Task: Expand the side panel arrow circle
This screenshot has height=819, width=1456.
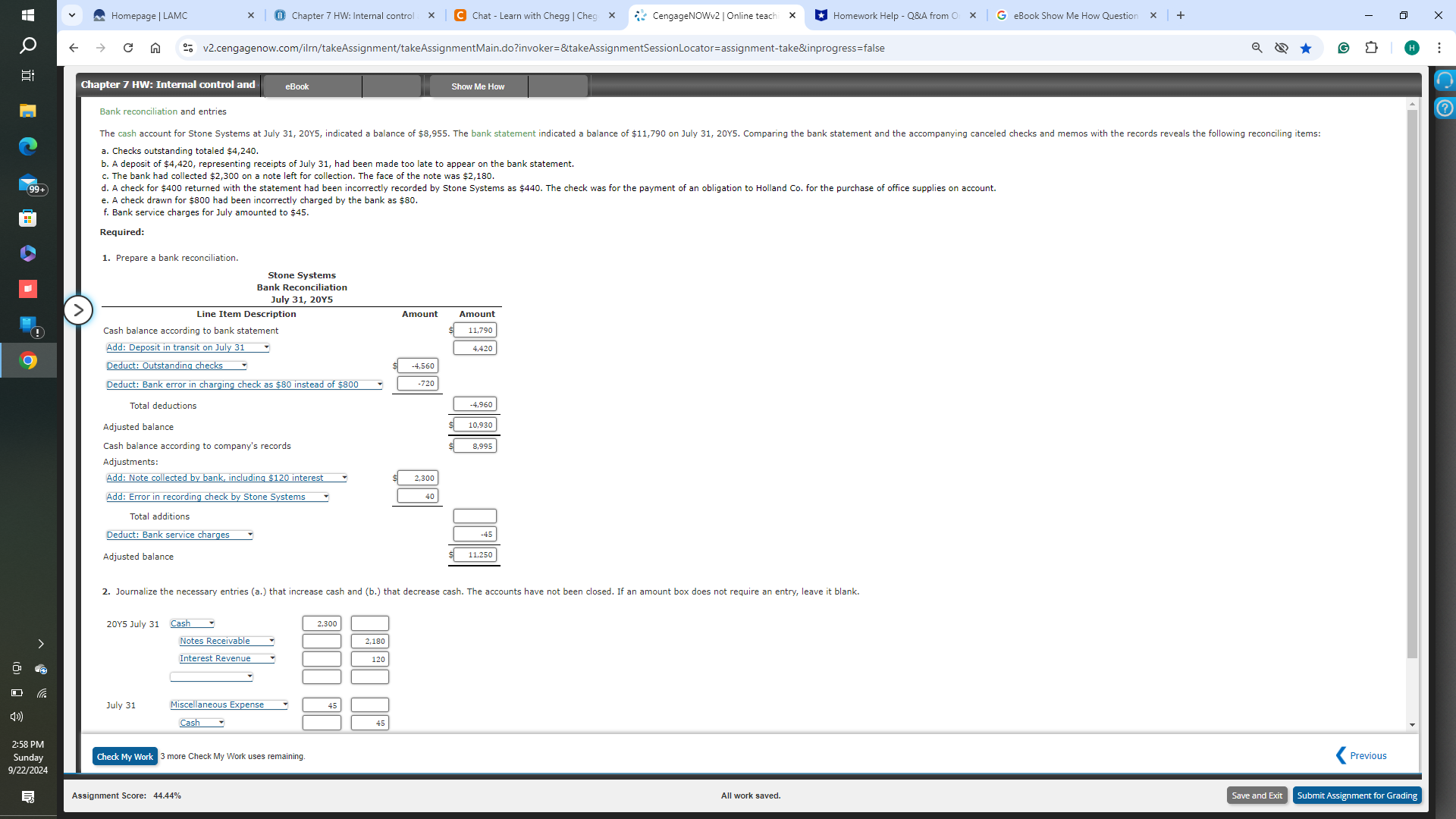Action: (x=78, y=310)
